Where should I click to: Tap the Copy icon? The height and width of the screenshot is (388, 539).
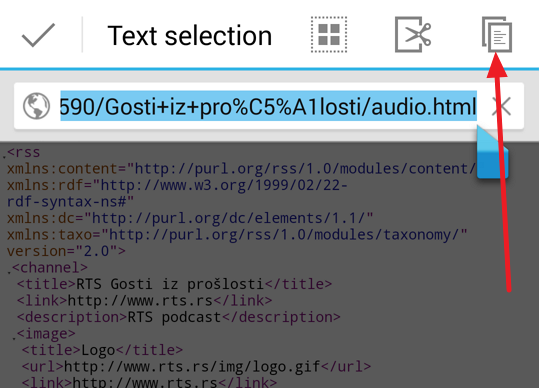click(497, 35)
